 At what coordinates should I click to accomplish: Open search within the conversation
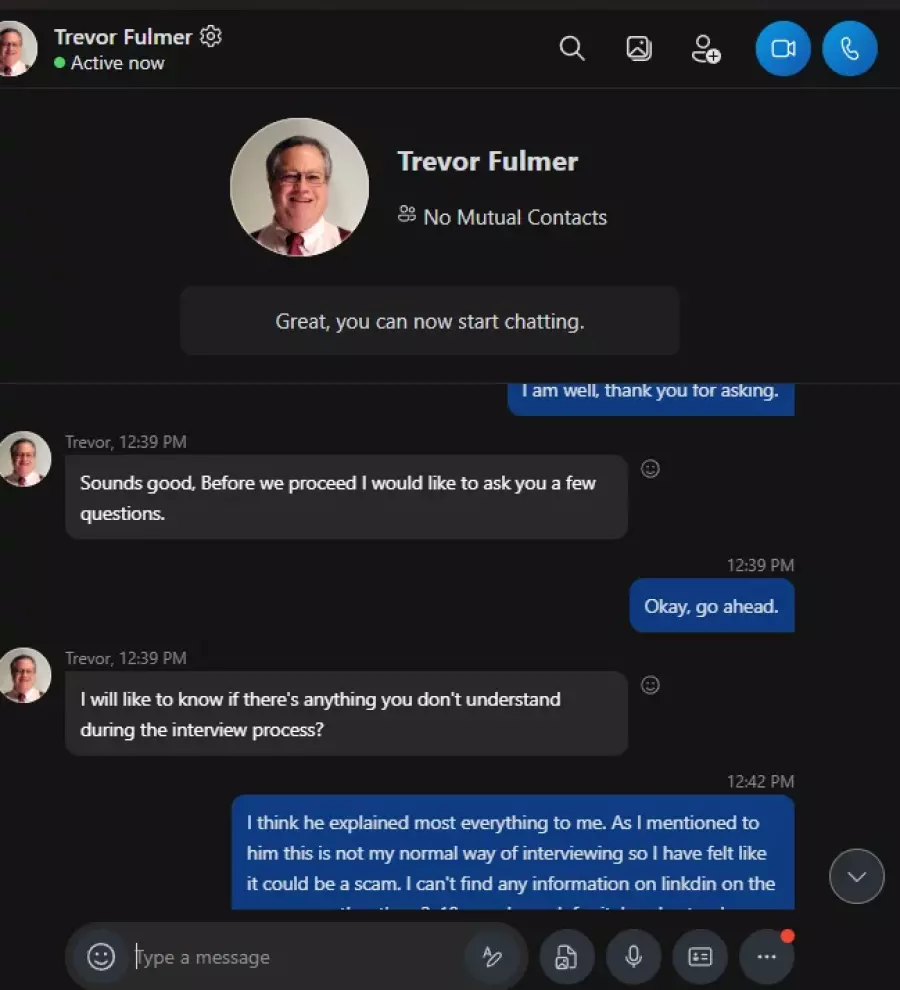572,49
